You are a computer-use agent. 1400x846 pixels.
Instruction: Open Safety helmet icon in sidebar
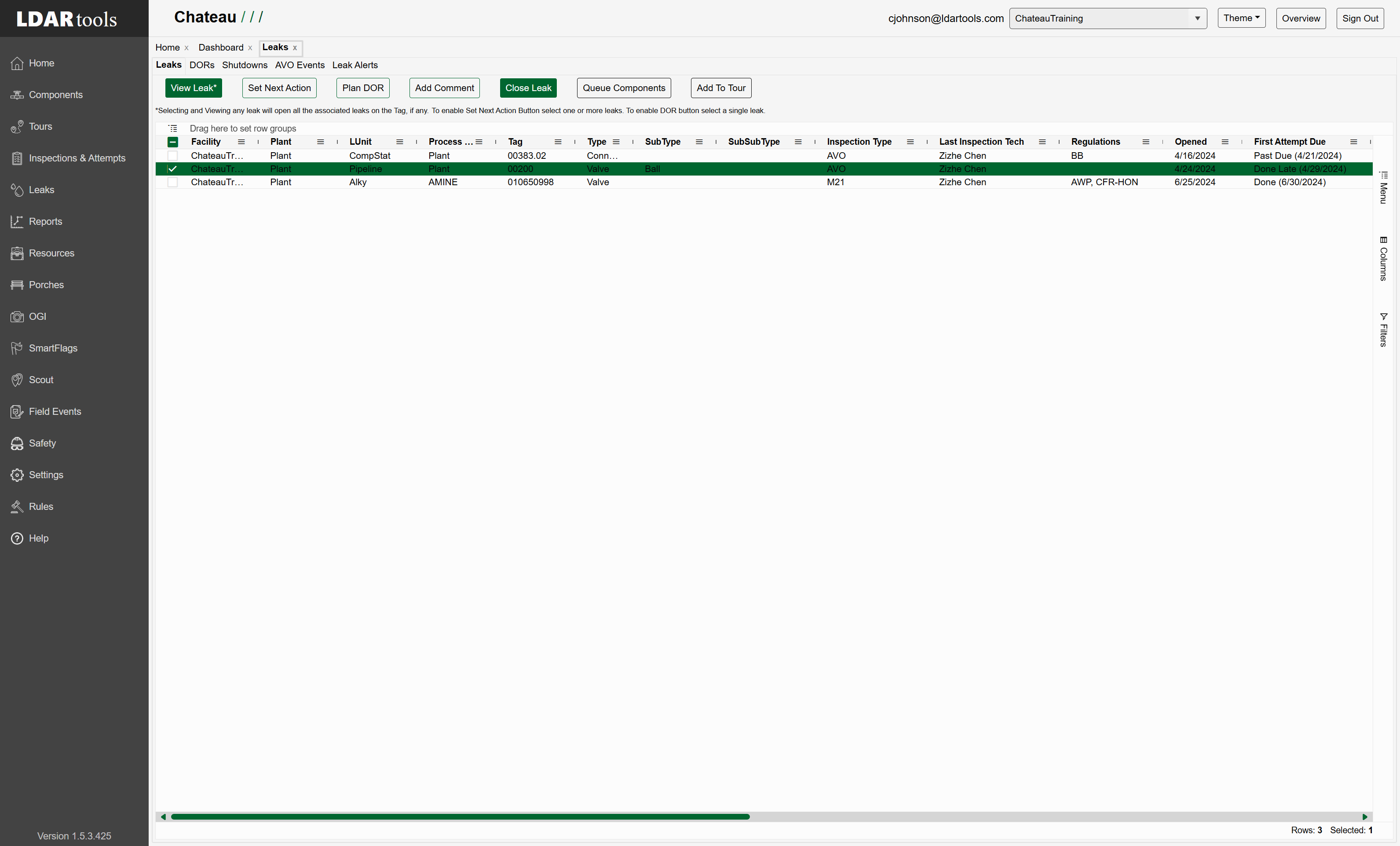(17, 443)
